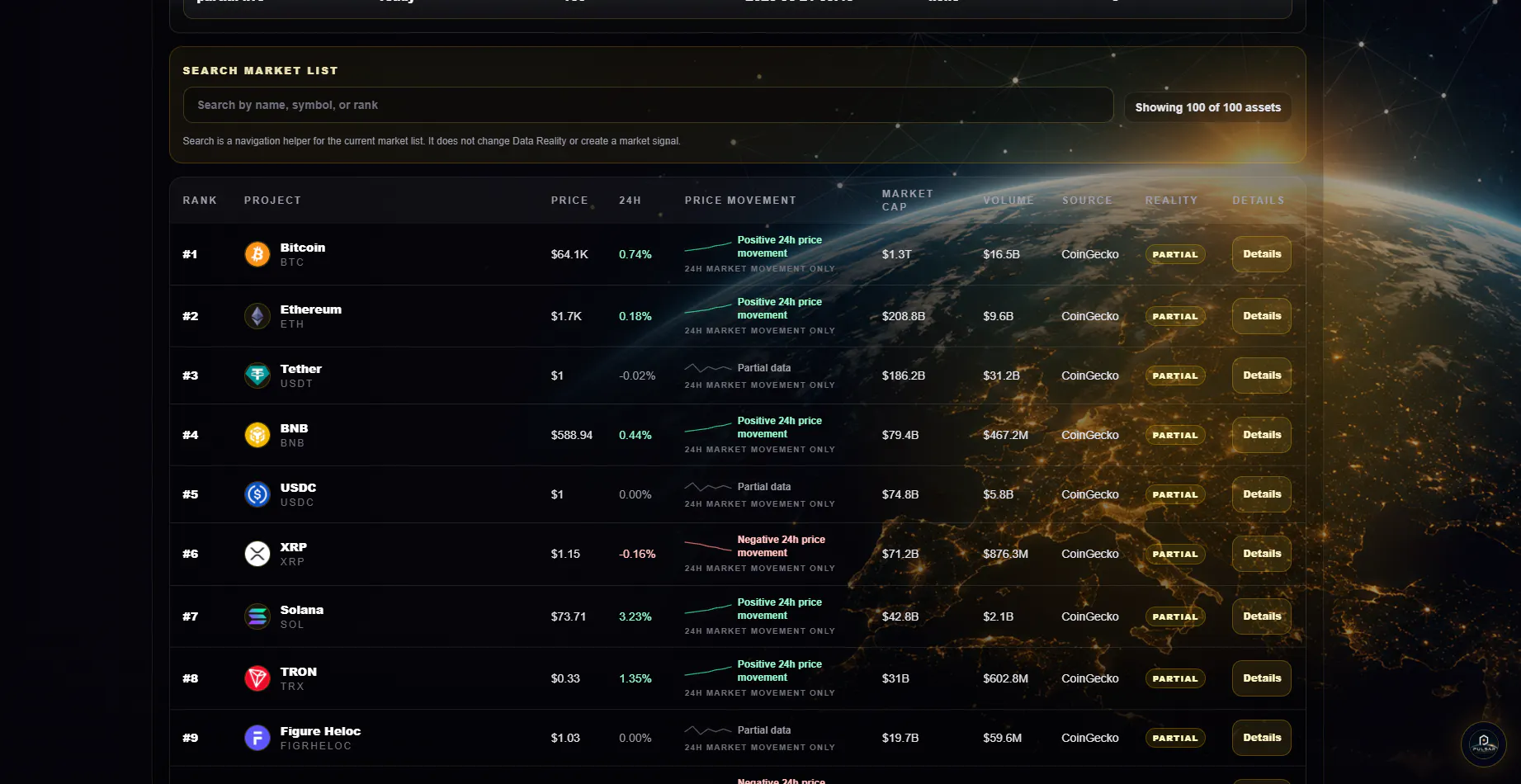Image resolution: width=1521 pixels, height=784 pixels.
Task: Click the Figure Heloc coin logo
Action: [257, 738]
